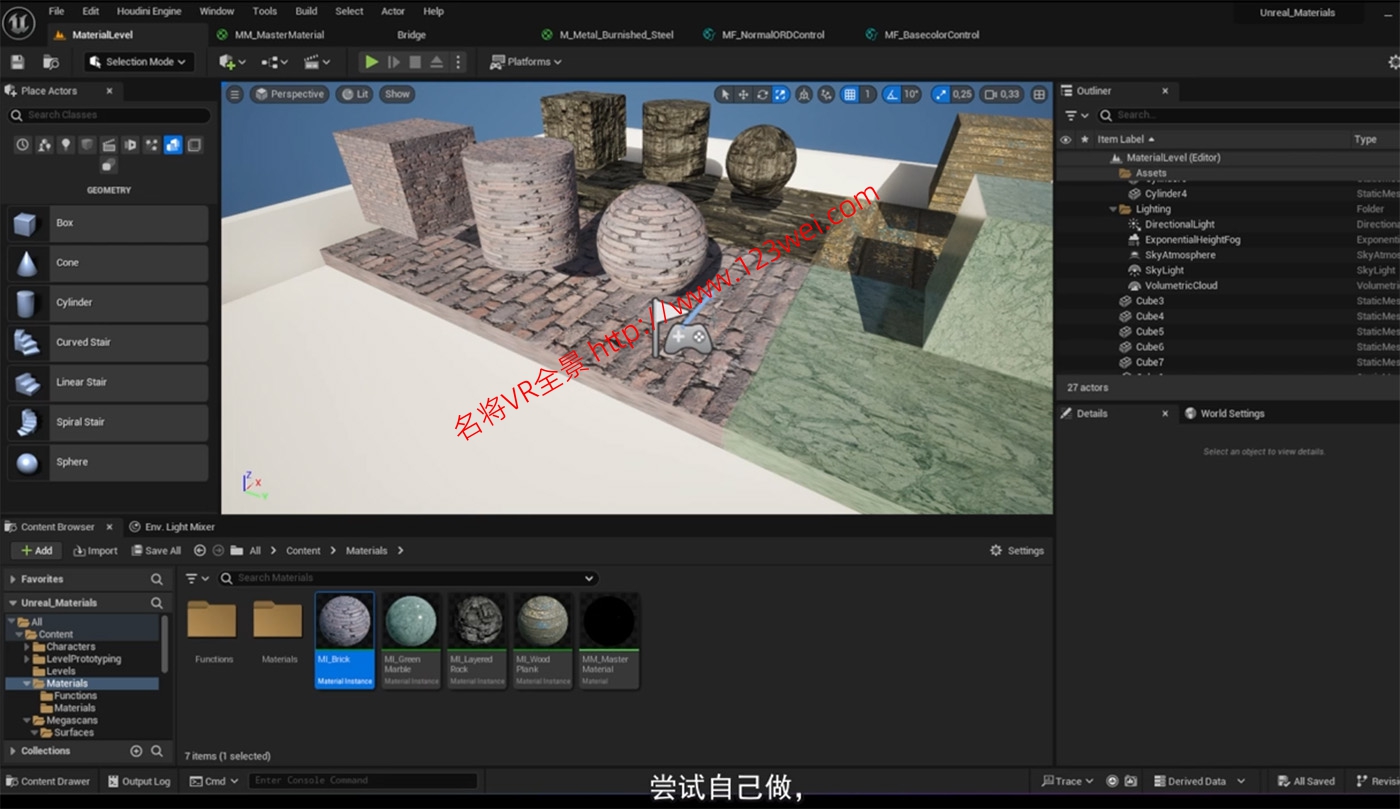1400x809 pixels.
Task: Click the Recently Placed clock icon
Action: click(21, 145)
